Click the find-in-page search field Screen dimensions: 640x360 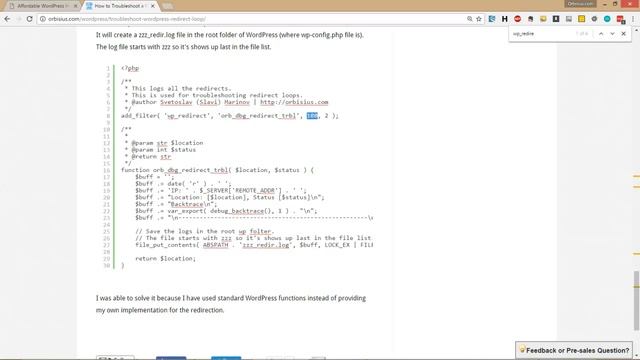click(543, 34)
